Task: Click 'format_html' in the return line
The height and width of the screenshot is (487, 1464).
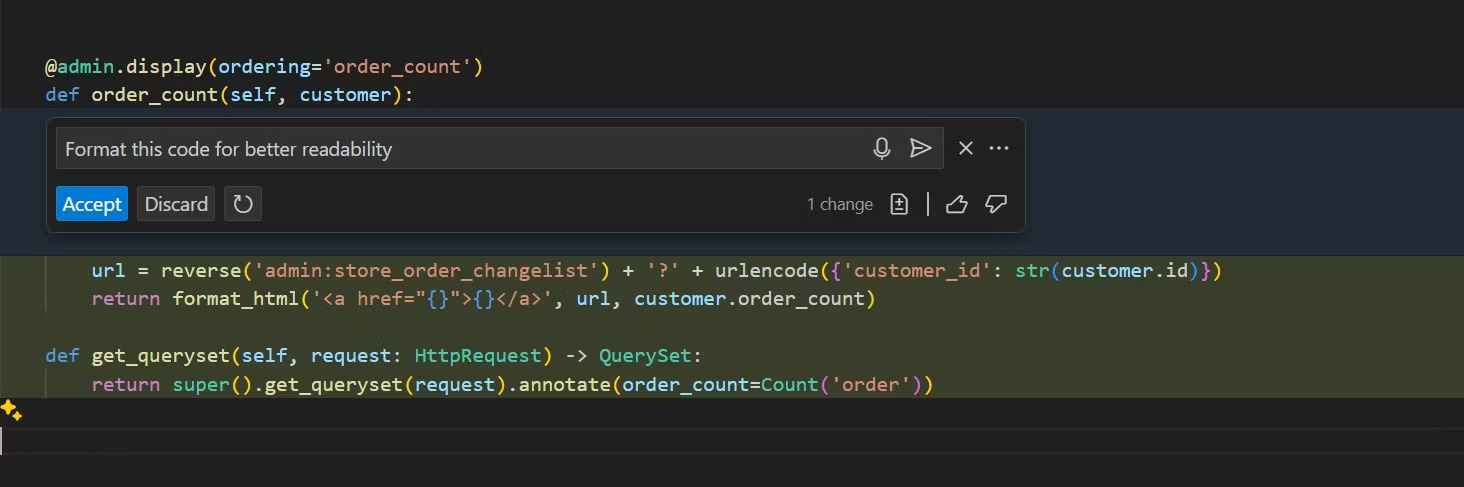Action: point(236,299)
